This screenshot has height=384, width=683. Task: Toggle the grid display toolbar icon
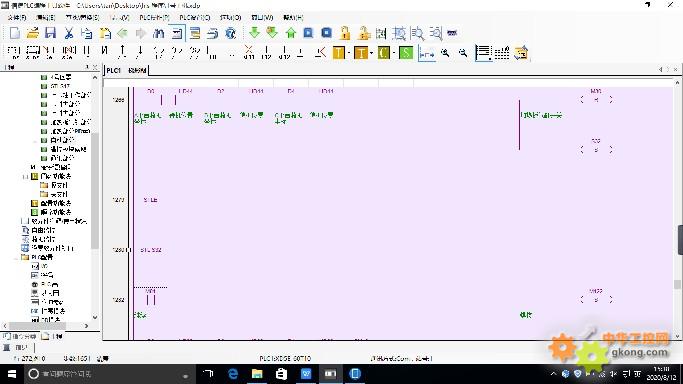(502, 53)
